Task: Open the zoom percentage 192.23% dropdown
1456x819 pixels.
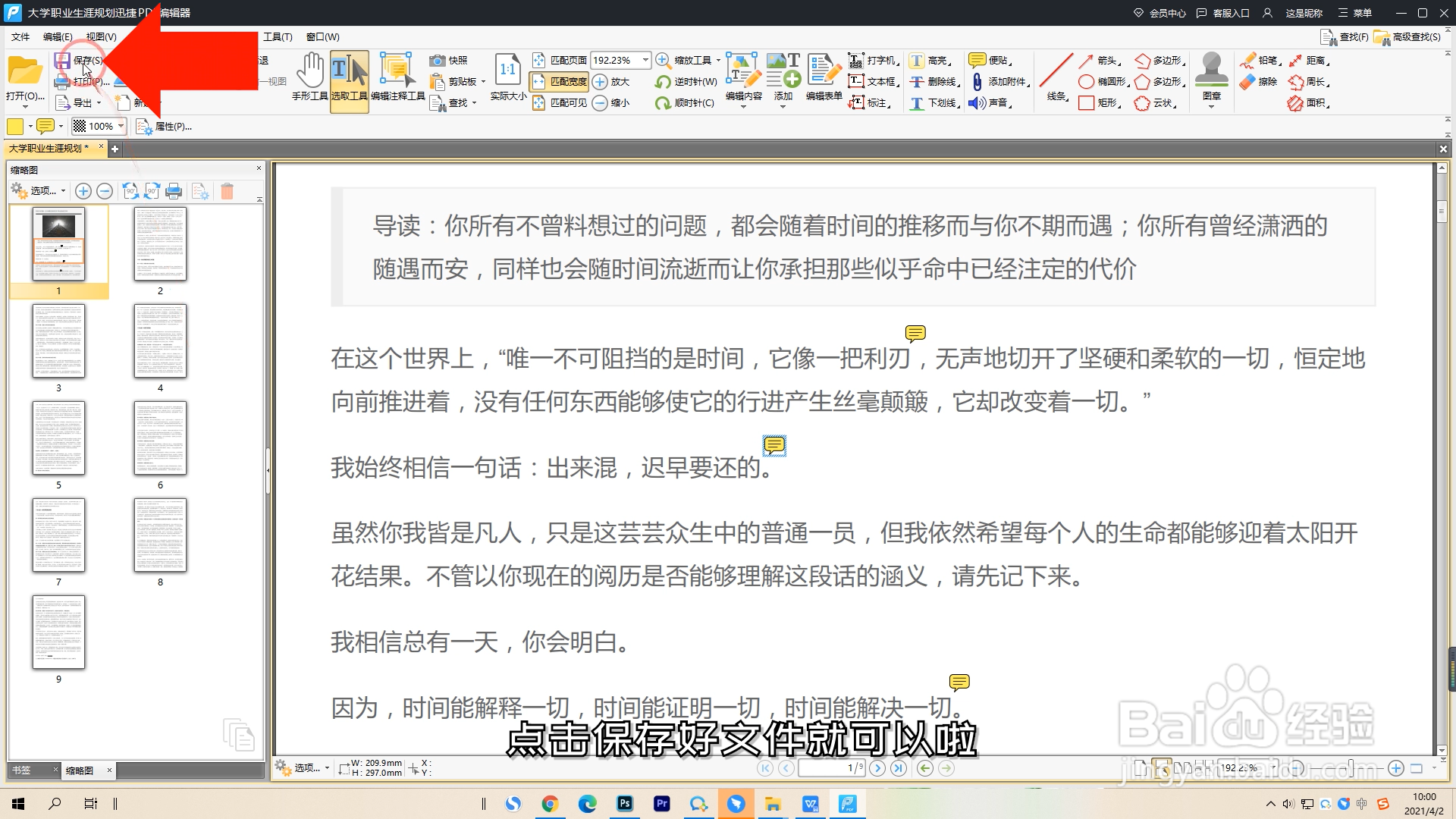Action: 645,60
